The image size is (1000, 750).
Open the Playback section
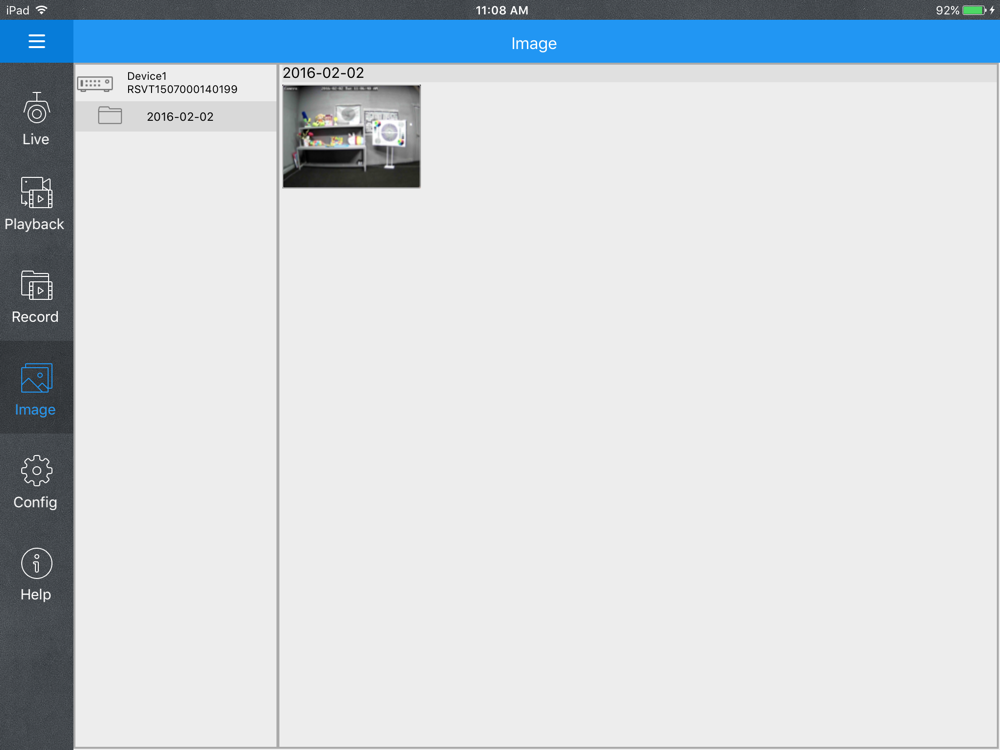pyautogui.click(x=36, y=204)
